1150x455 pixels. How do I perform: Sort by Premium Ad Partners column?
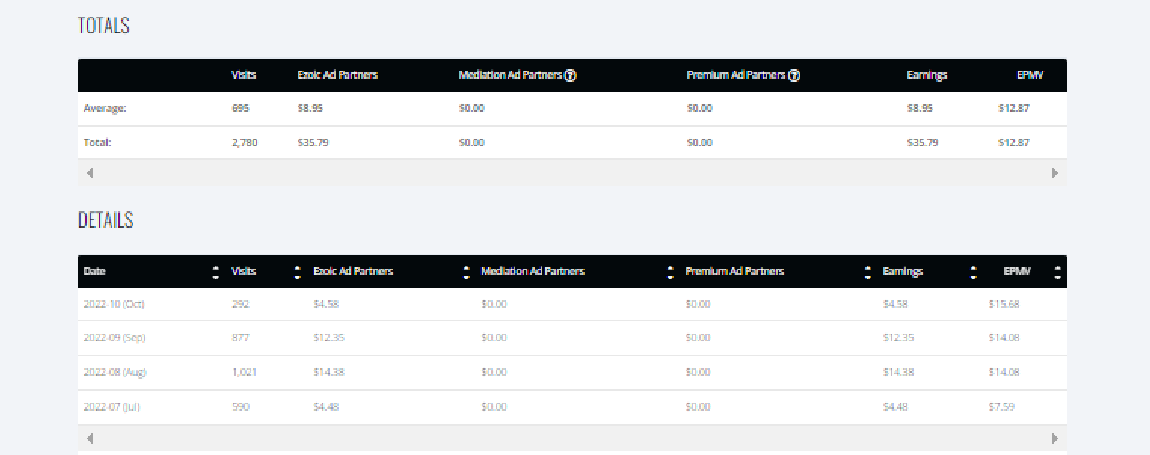[868, 272]
